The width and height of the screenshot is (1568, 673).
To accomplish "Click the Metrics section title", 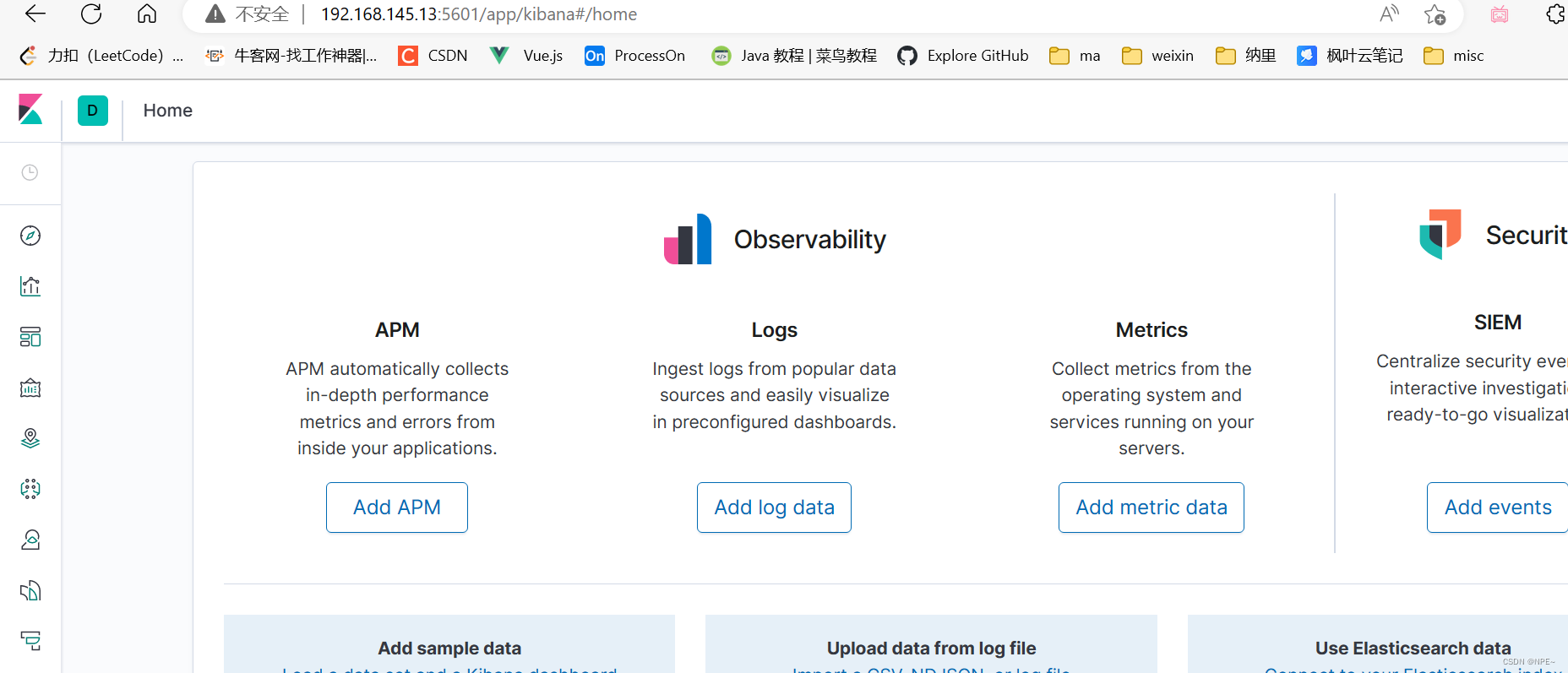I will point(1151,330).
